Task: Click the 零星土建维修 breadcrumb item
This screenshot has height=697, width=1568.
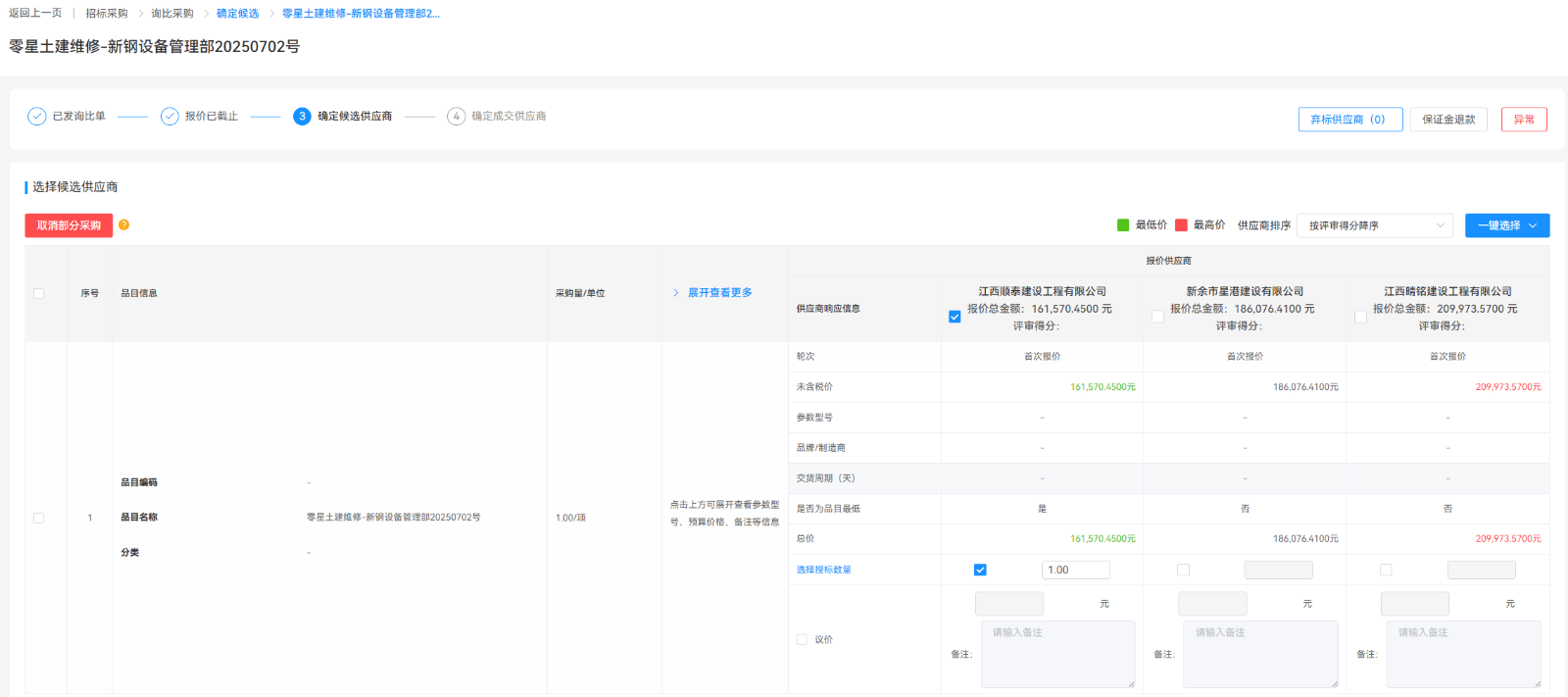Action: coord(361,13)
